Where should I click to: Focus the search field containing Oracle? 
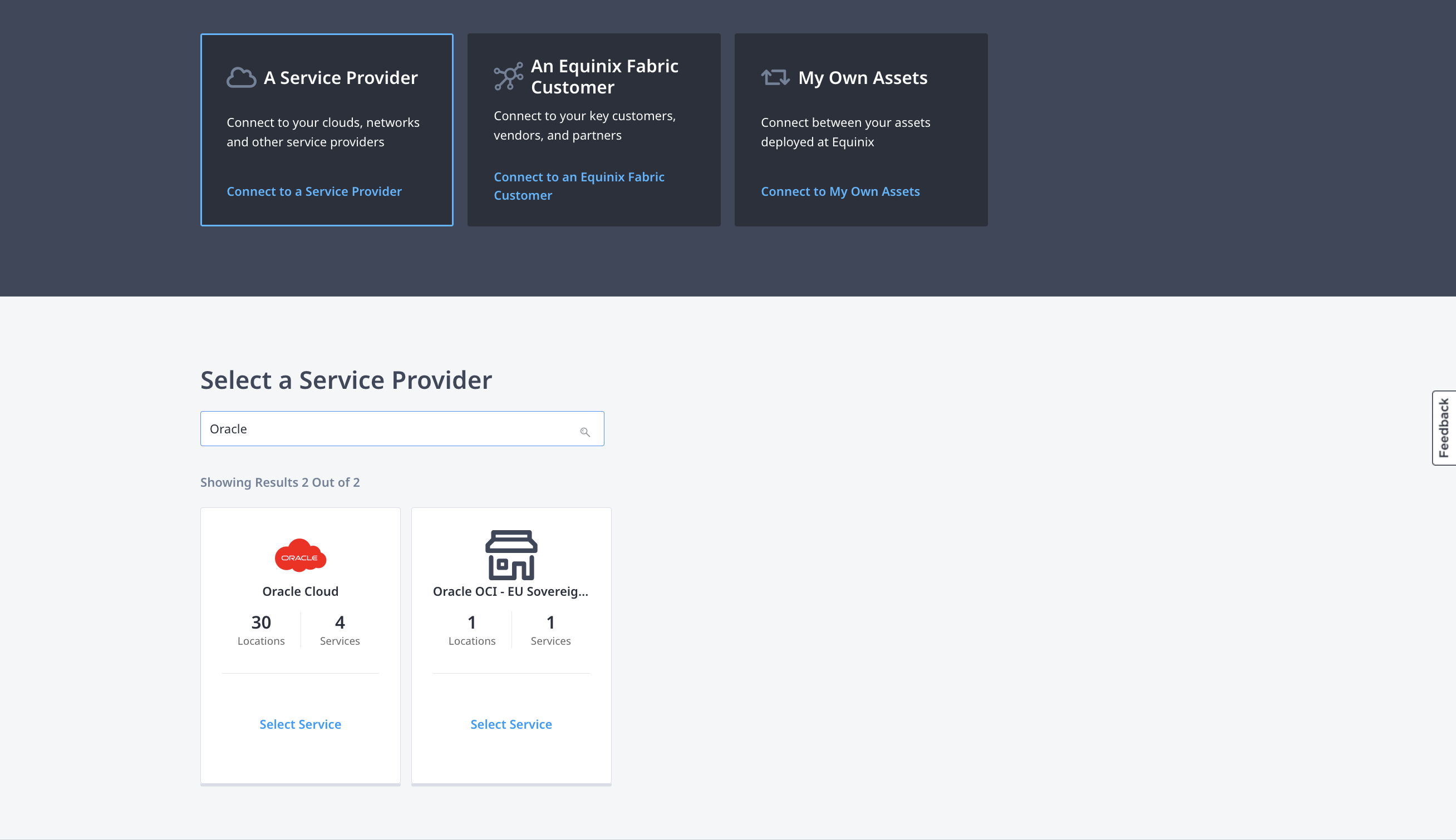tap(402, 429)
